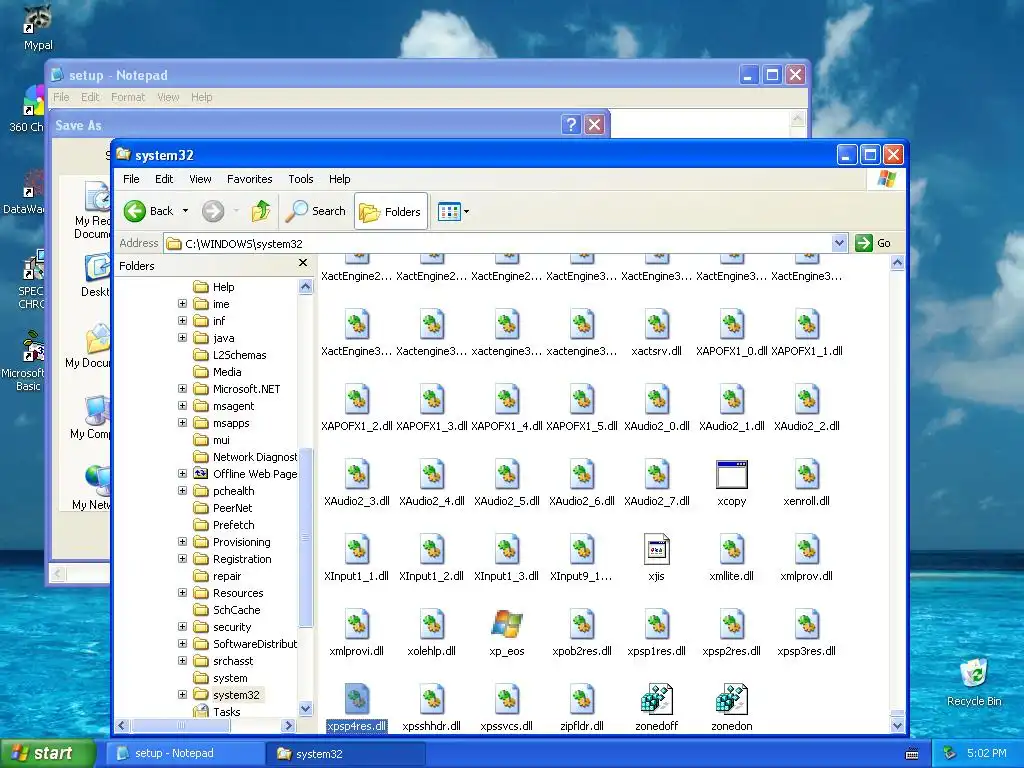The width and height of the screenshot is (1024, 768).
Task: Open the address bar dropdown arrow
Action: tap(840, 243)
